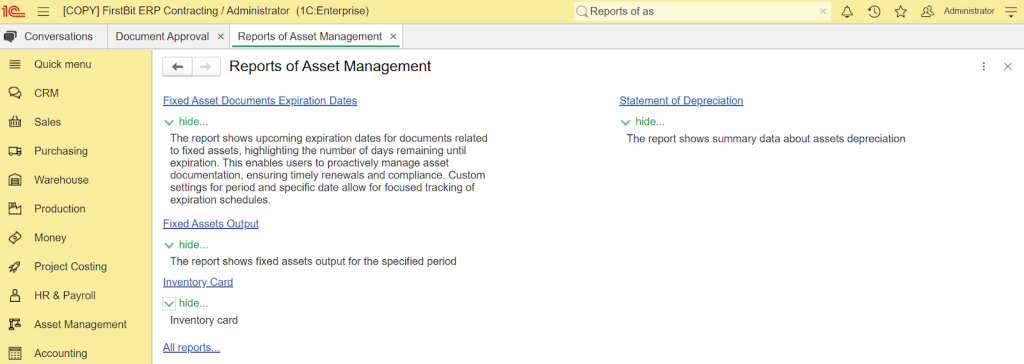Open Fixed Asset Documents Expiration Dates report
Screen dimensions: 1024x364
tap(260, 101)
